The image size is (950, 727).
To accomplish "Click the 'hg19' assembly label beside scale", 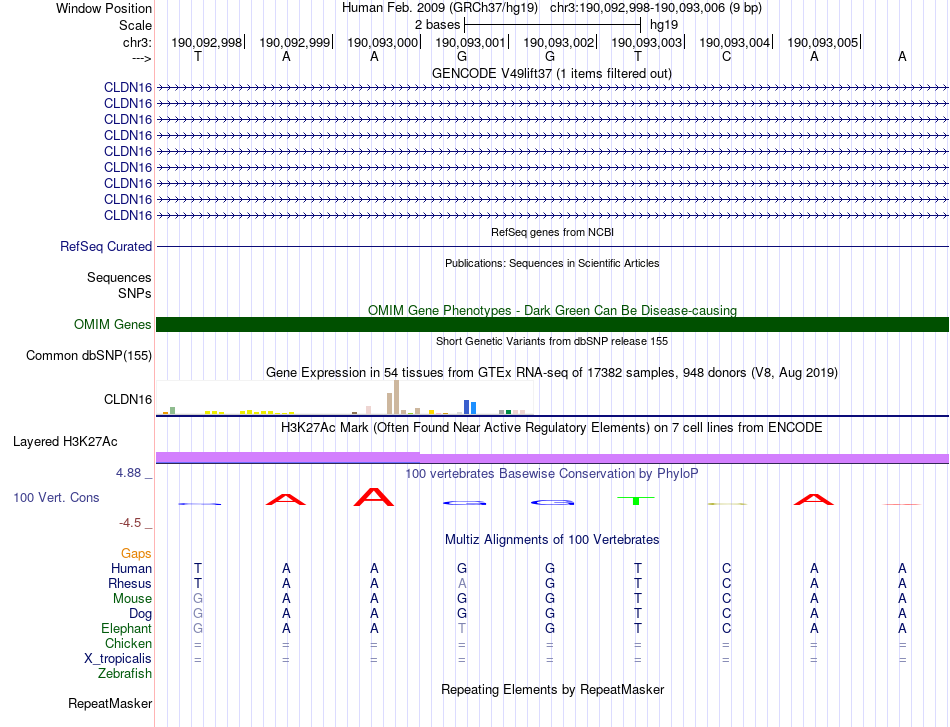I will coord(664,25).
